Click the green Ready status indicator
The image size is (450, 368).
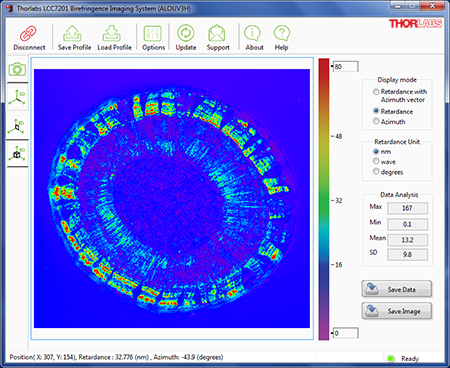[390, 358]
